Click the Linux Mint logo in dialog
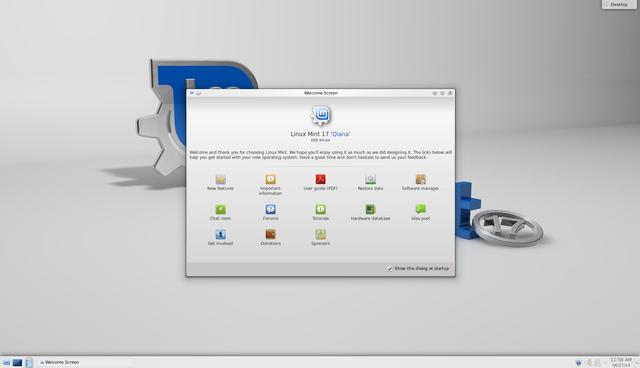 pyautogui.click(x=321, y=115)
